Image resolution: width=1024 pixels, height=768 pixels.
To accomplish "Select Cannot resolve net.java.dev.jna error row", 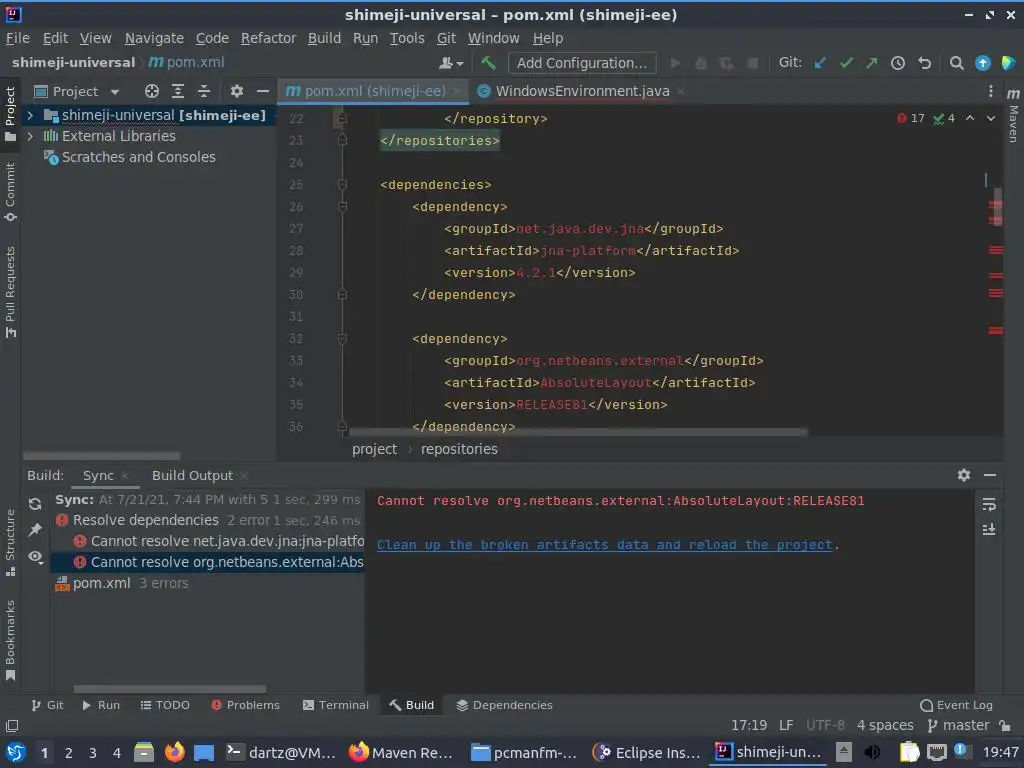I will pyautogui.click(x=208, y=541).
